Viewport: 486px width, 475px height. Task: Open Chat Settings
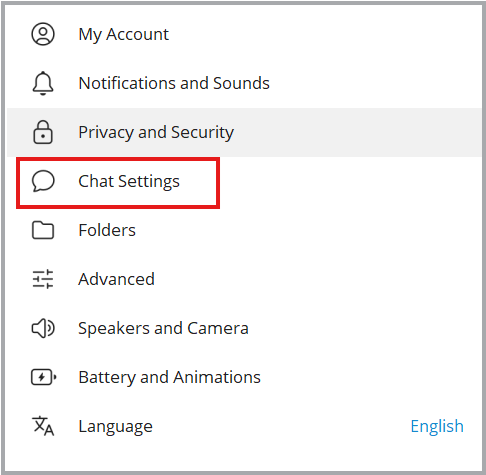coord(129,182)
